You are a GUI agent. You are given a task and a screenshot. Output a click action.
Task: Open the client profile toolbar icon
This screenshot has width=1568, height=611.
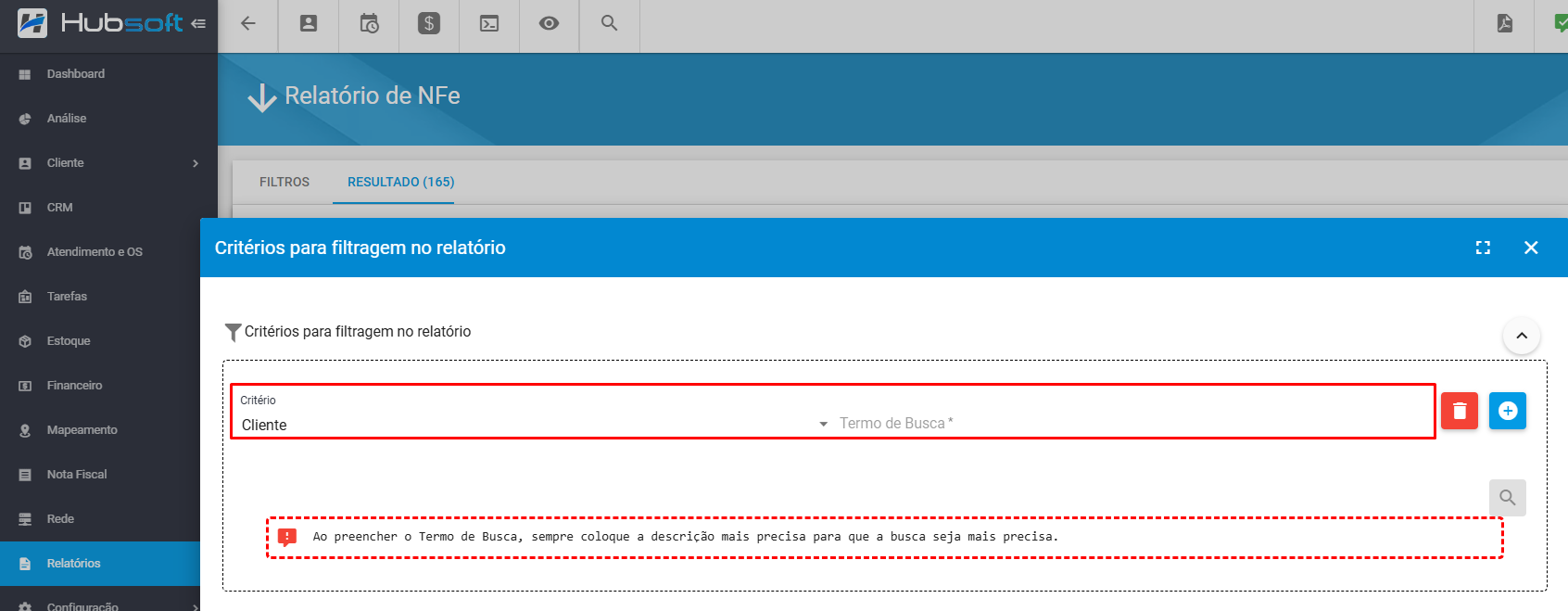pyautogui.click(x=309, y=23)
